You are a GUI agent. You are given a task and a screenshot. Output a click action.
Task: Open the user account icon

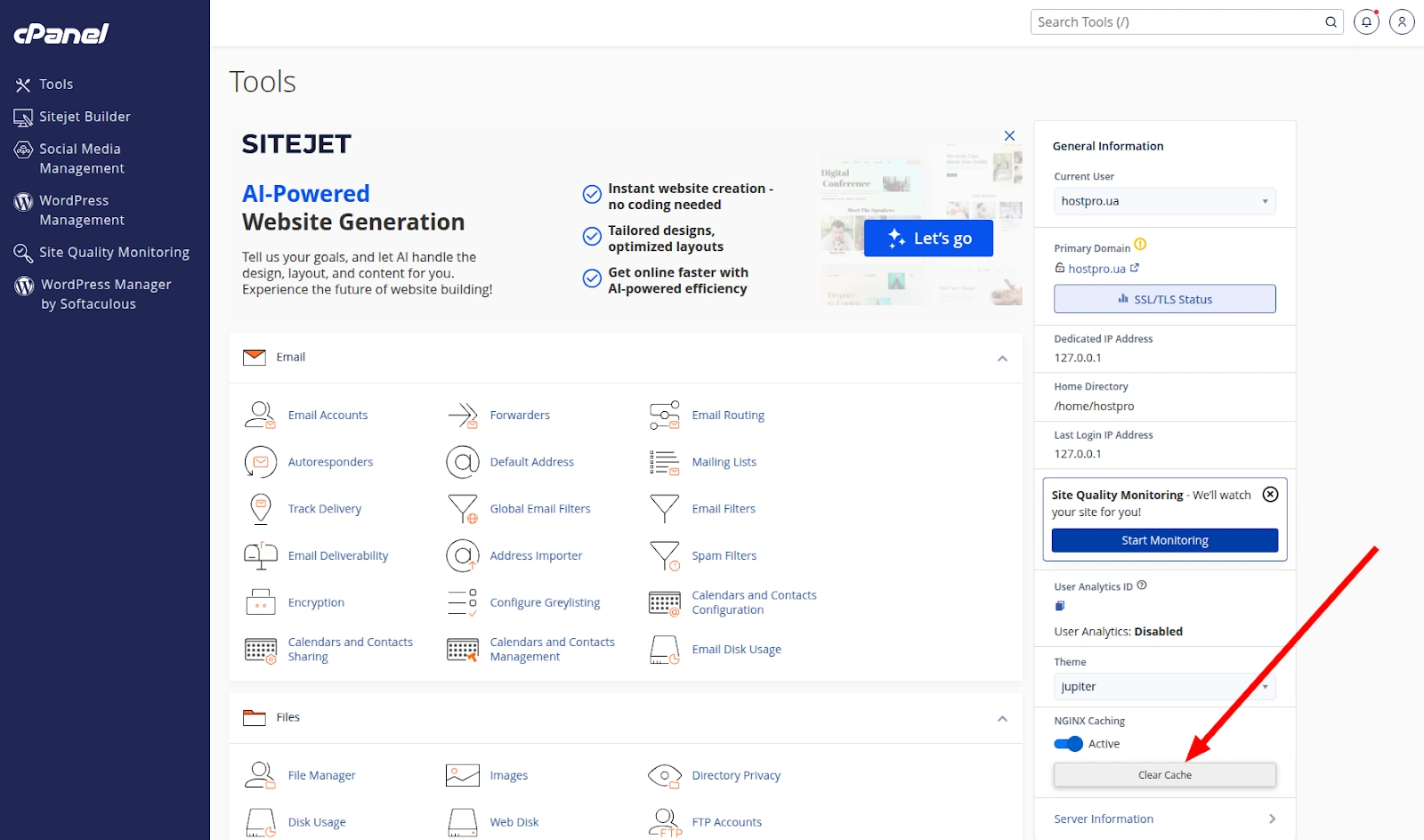1402,22
